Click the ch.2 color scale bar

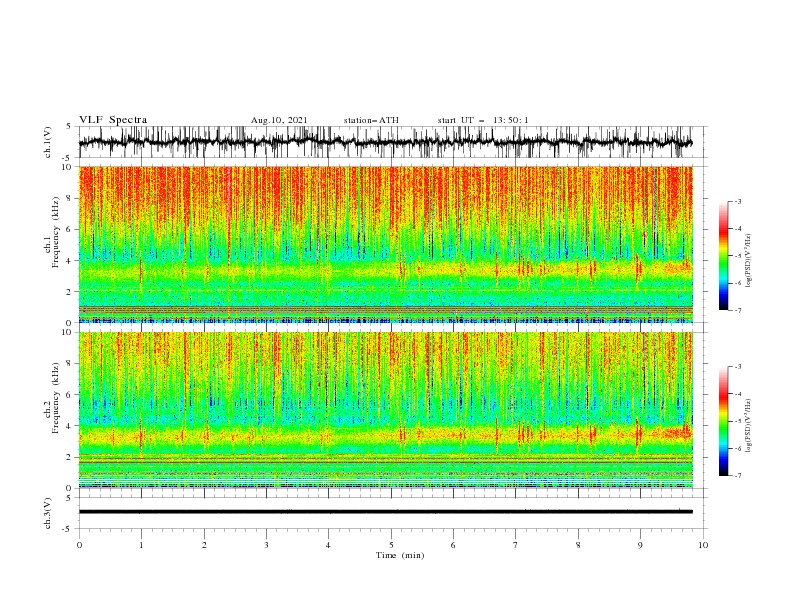point(724,421)
